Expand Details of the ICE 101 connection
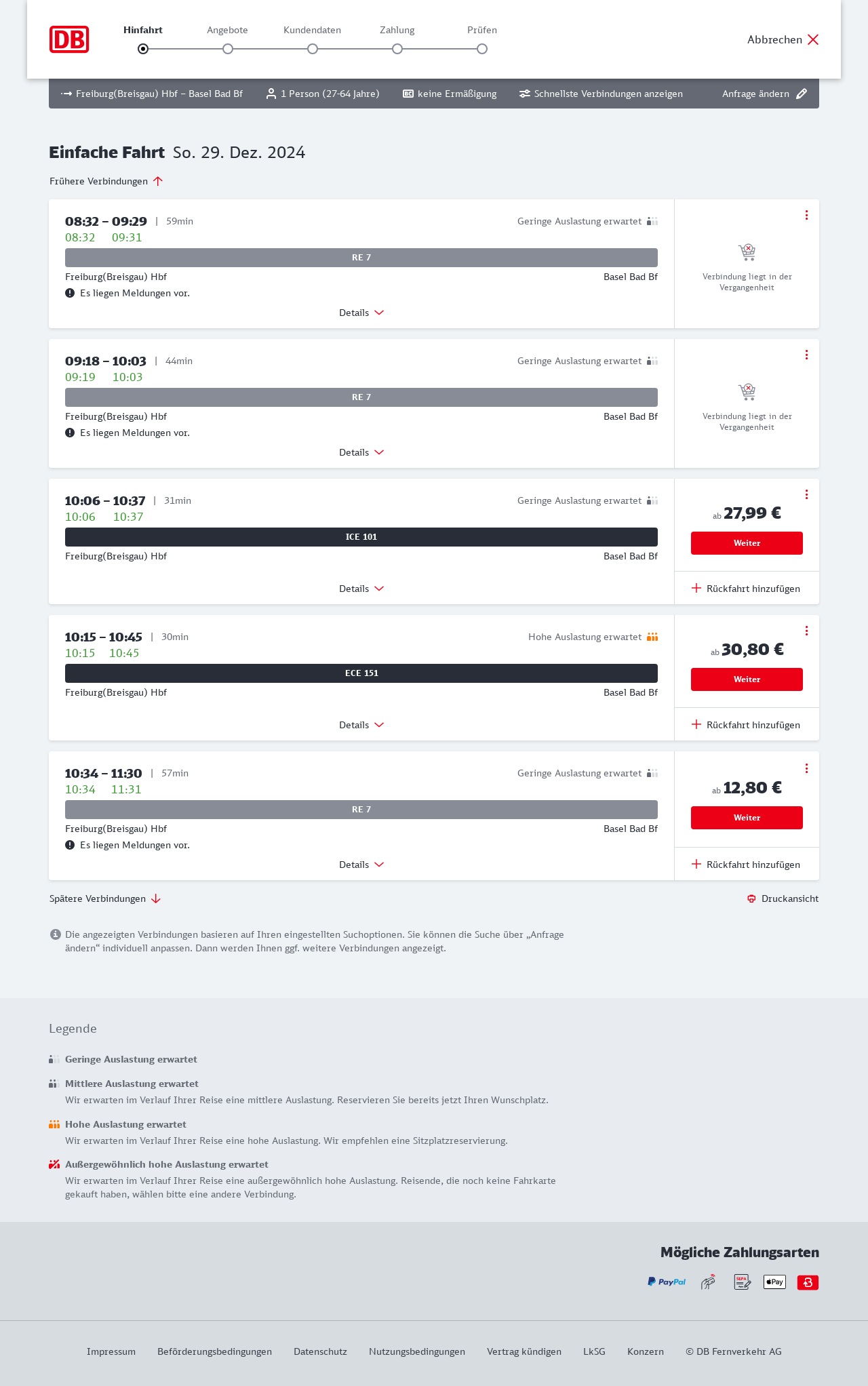Viewport: 868px width, 1386px height. 361,589
